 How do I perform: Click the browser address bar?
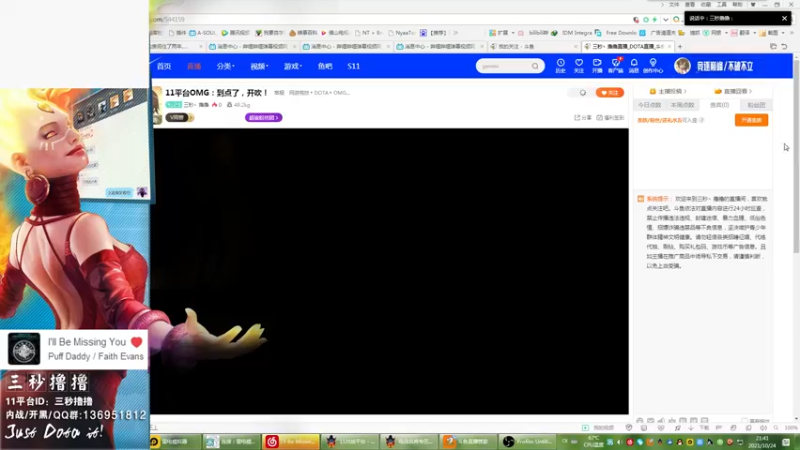(388, 19)
